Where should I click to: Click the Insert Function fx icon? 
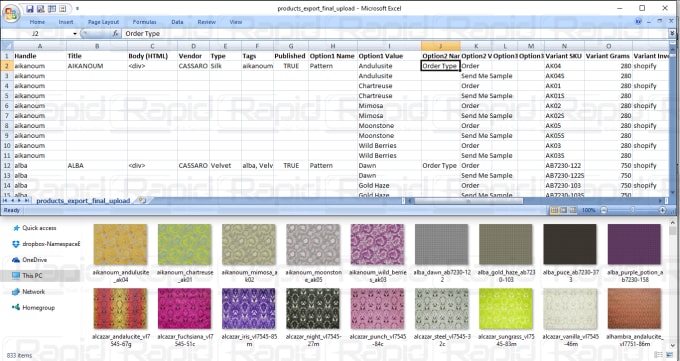point(115,33)
